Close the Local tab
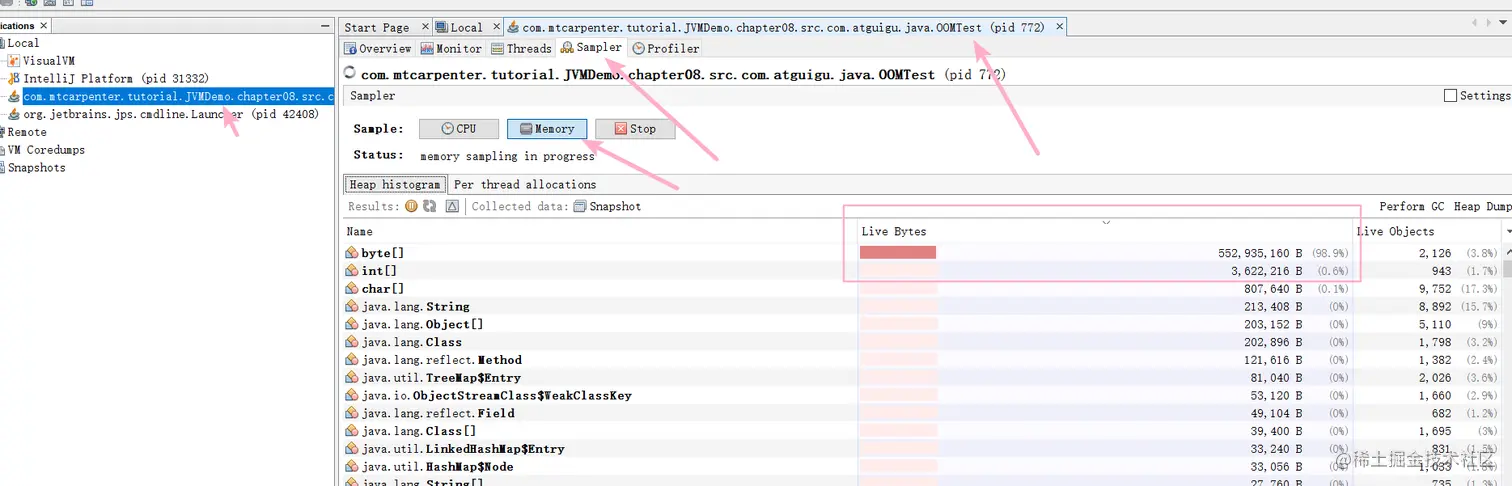This screenshot has height=486, width=1512. [x=496, y=27]
